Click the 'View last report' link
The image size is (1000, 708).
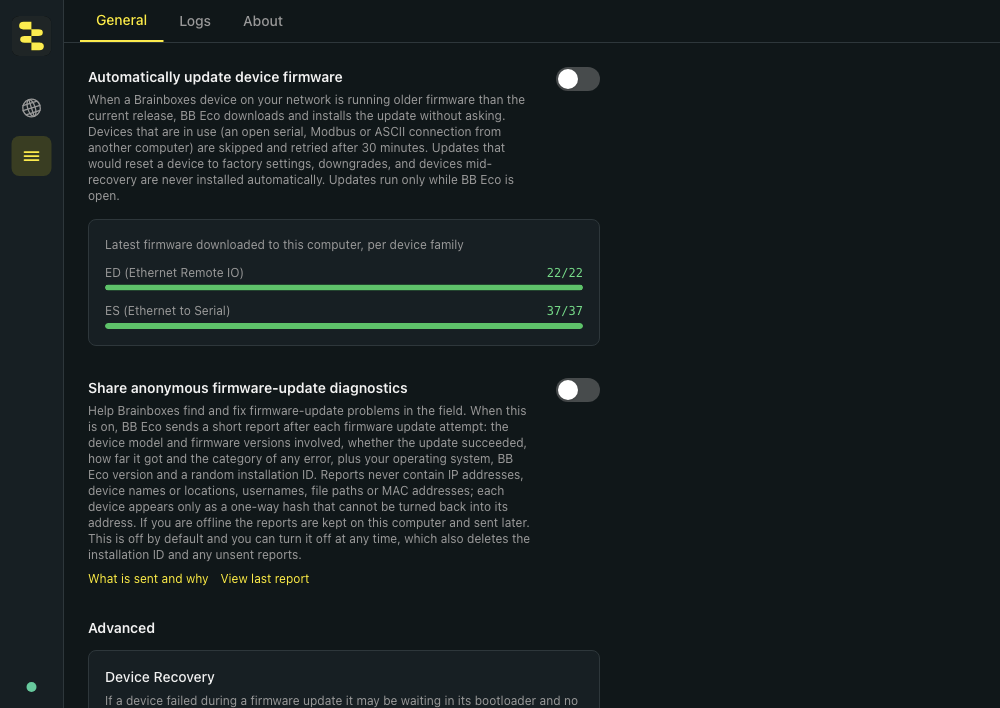pos(265,579)
